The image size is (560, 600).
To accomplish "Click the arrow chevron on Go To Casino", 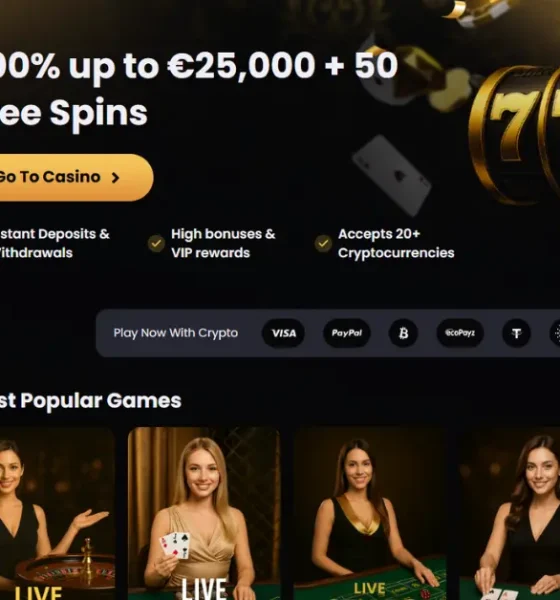I will tap(115, 178).
